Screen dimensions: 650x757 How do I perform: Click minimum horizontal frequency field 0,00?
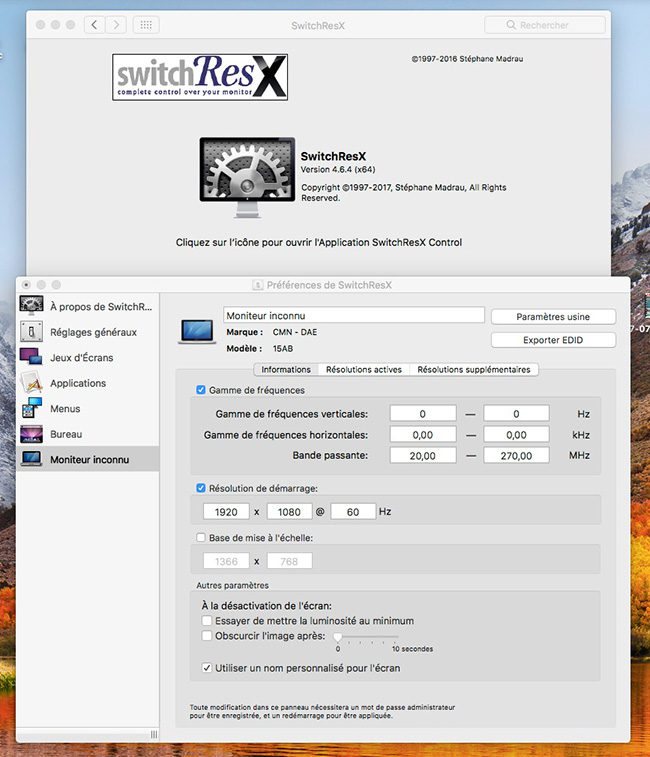coord(423,435)
